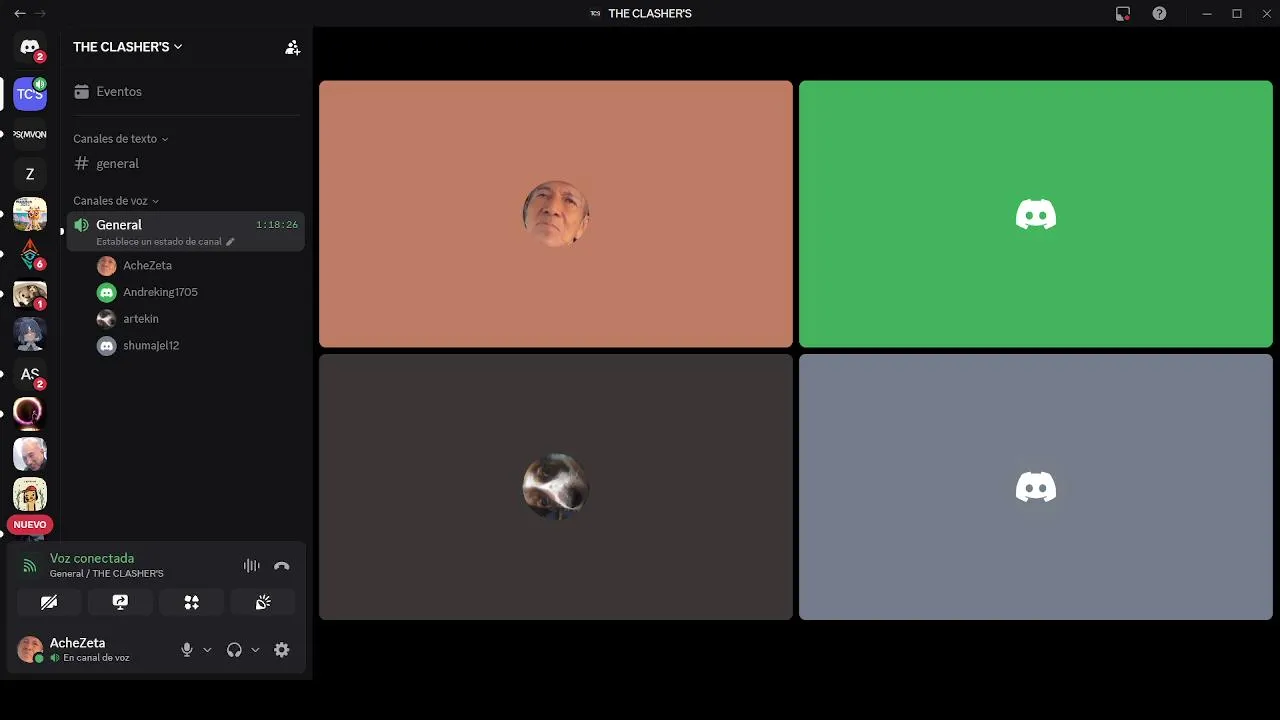Disconnect from the voice channel
This screenshot has width=1280, height=720.
282,566
